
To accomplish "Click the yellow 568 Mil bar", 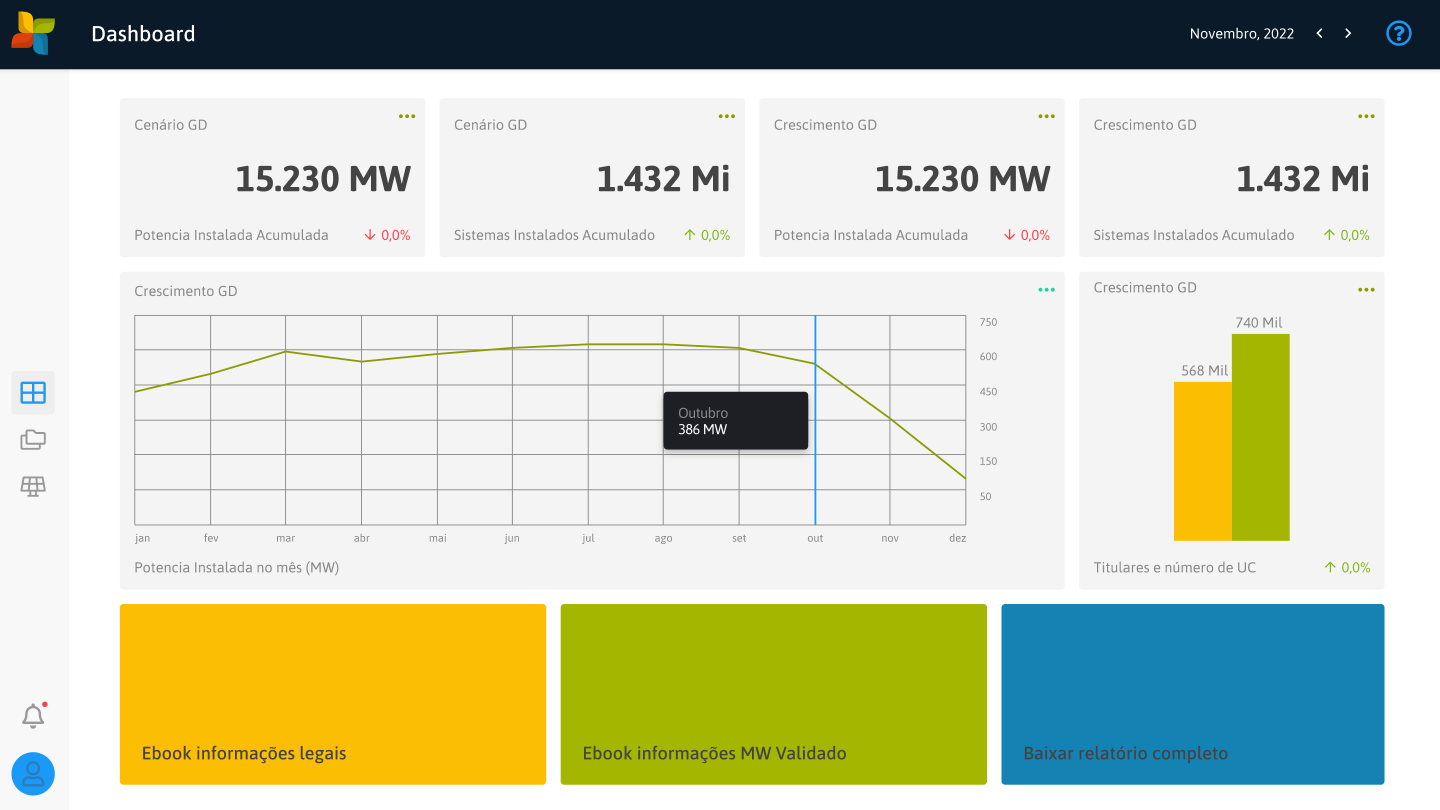I will [x=1202, y=460].
